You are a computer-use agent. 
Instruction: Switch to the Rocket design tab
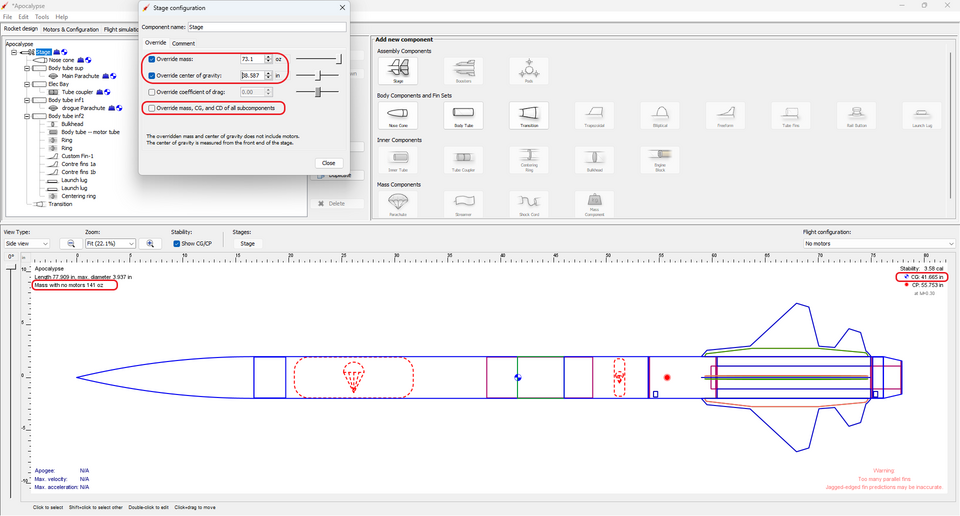pyautogui.click(x=21, y=29)
